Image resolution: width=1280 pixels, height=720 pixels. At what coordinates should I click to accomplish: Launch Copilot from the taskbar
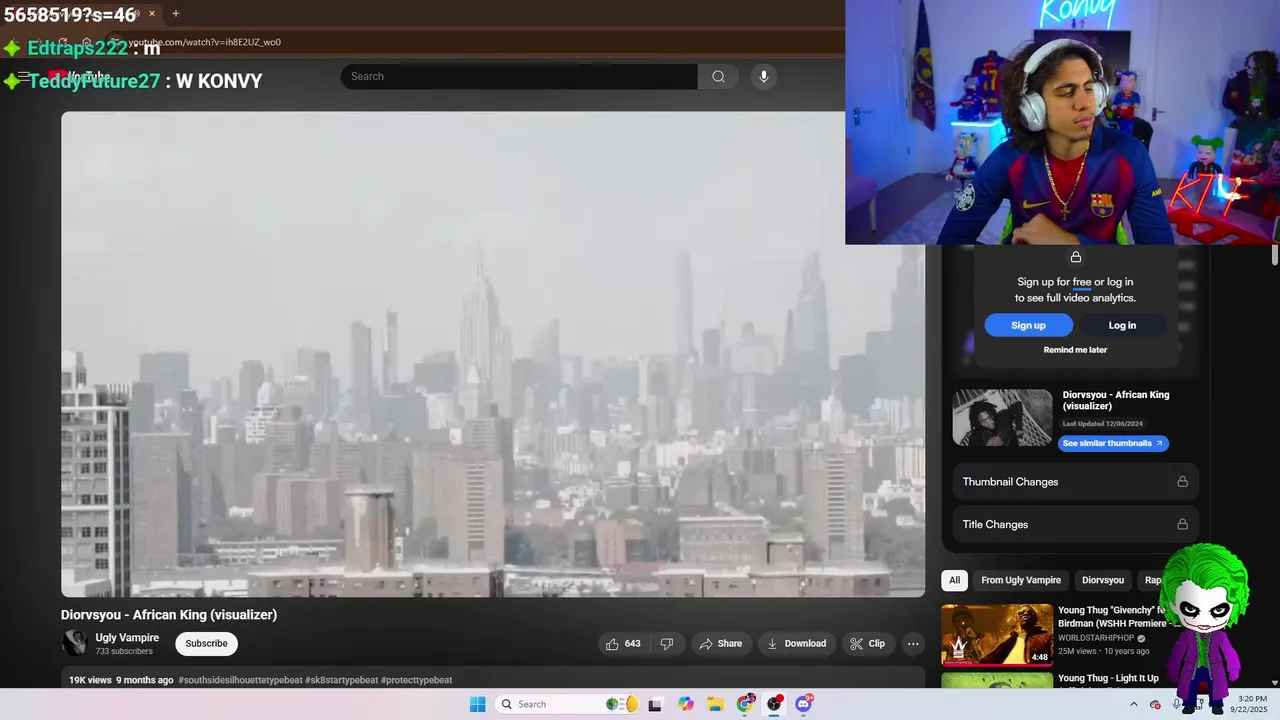tap(685, 704)
